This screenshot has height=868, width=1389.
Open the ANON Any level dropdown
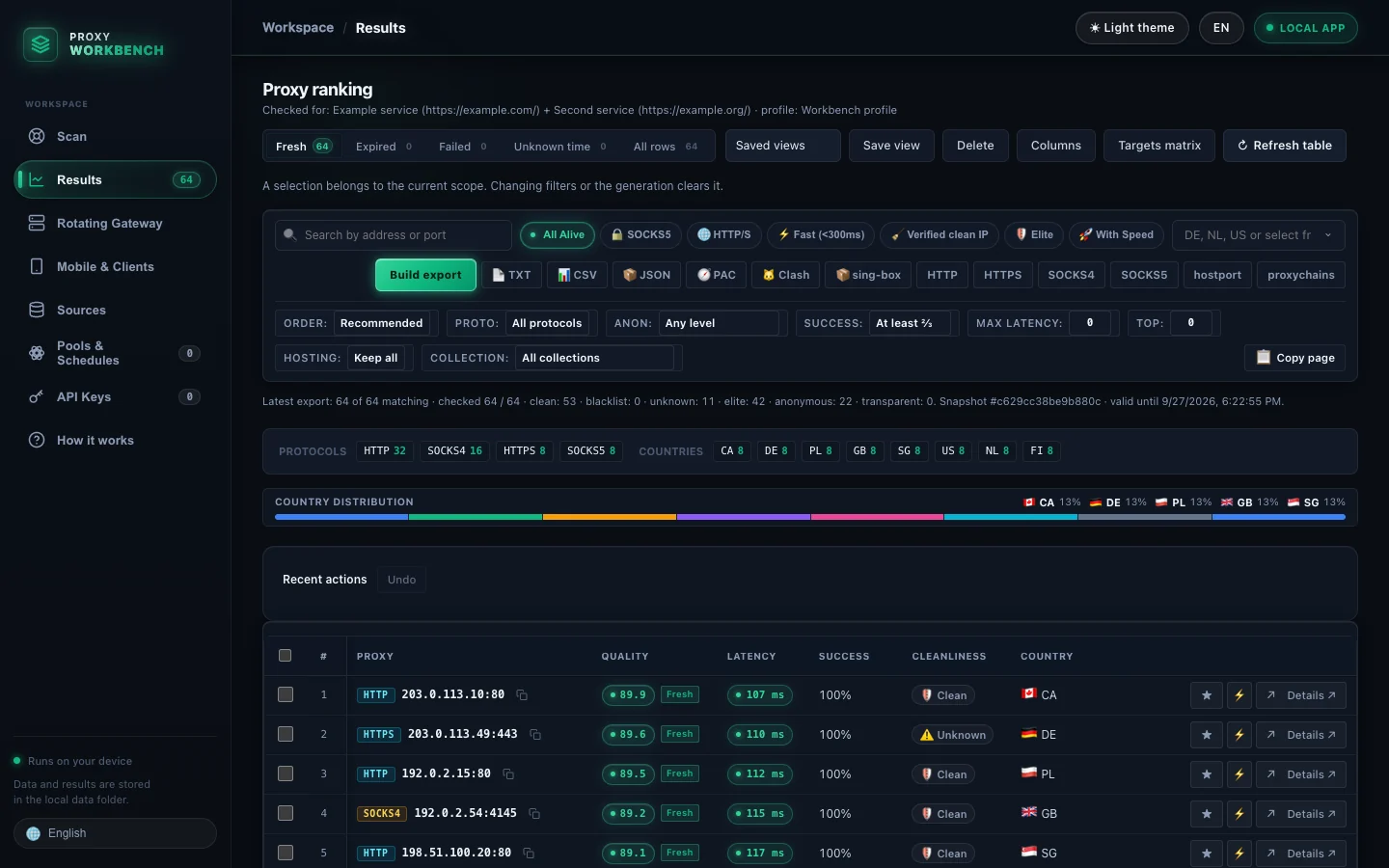click(x=719, y=323)
